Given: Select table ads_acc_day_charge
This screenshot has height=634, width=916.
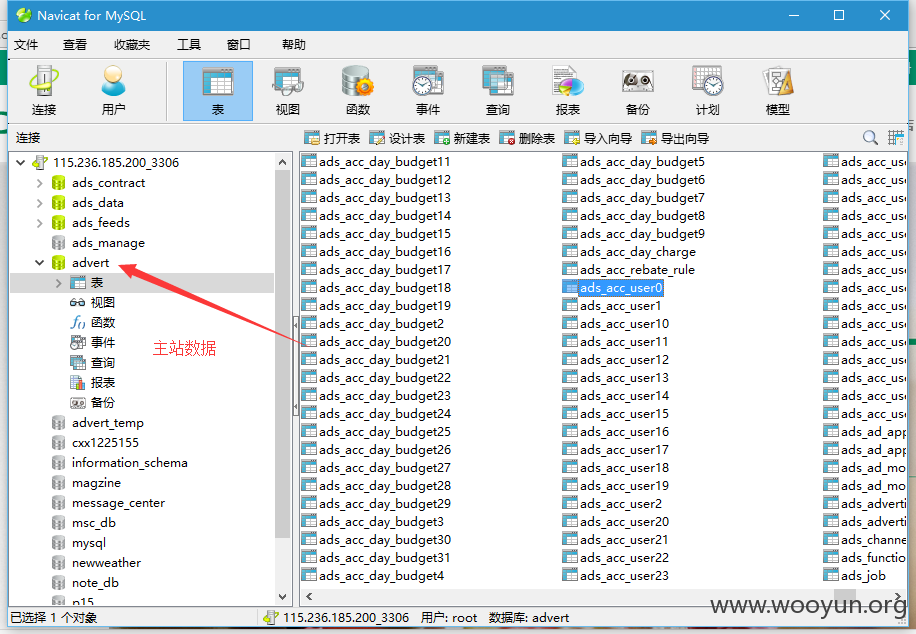Looking at the screenshot, I should point(637,252).
